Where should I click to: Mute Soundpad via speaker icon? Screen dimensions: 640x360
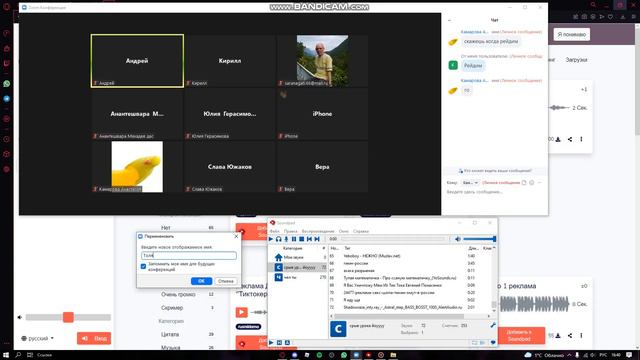coord(458,239)
